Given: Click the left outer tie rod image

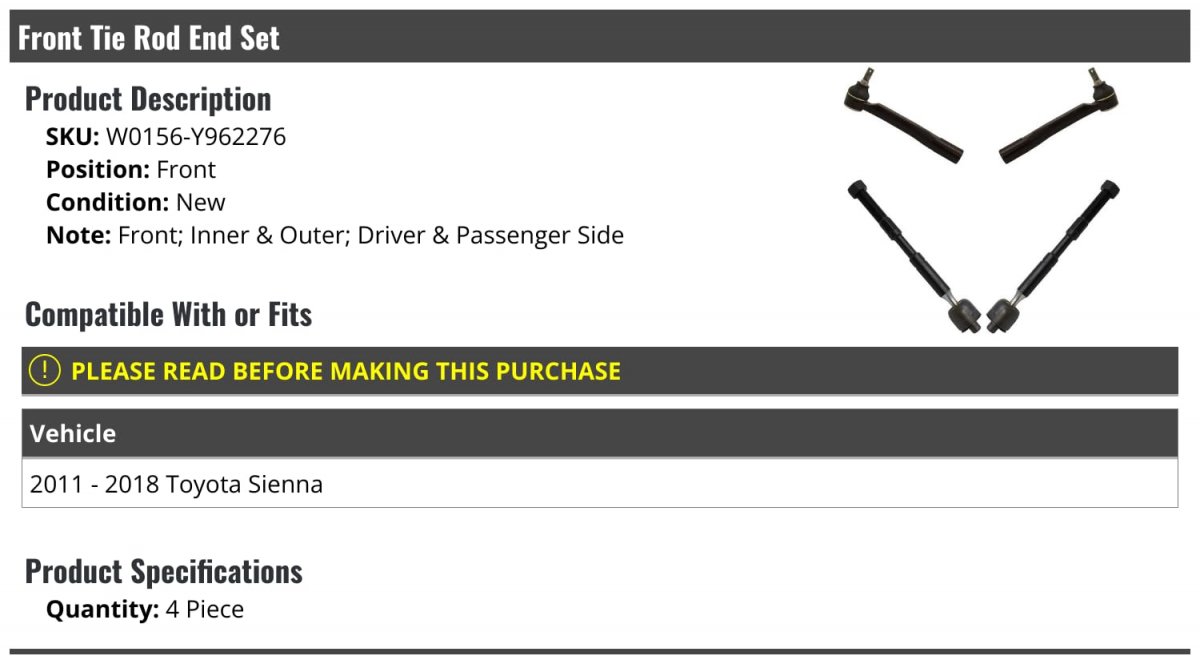Looking at the screenshot, I should pos(904,116).
